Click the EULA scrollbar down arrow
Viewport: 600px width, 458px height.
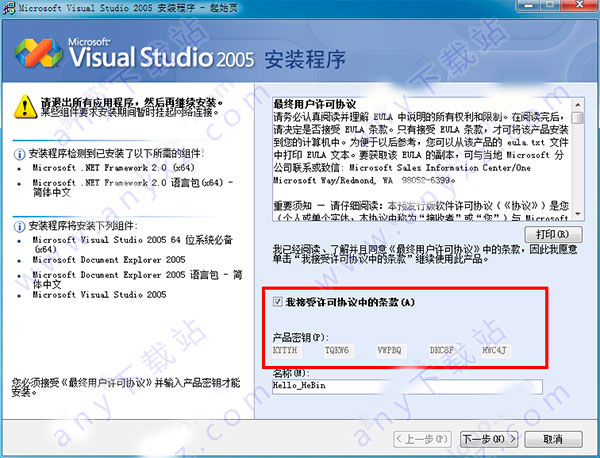[578, 214]
